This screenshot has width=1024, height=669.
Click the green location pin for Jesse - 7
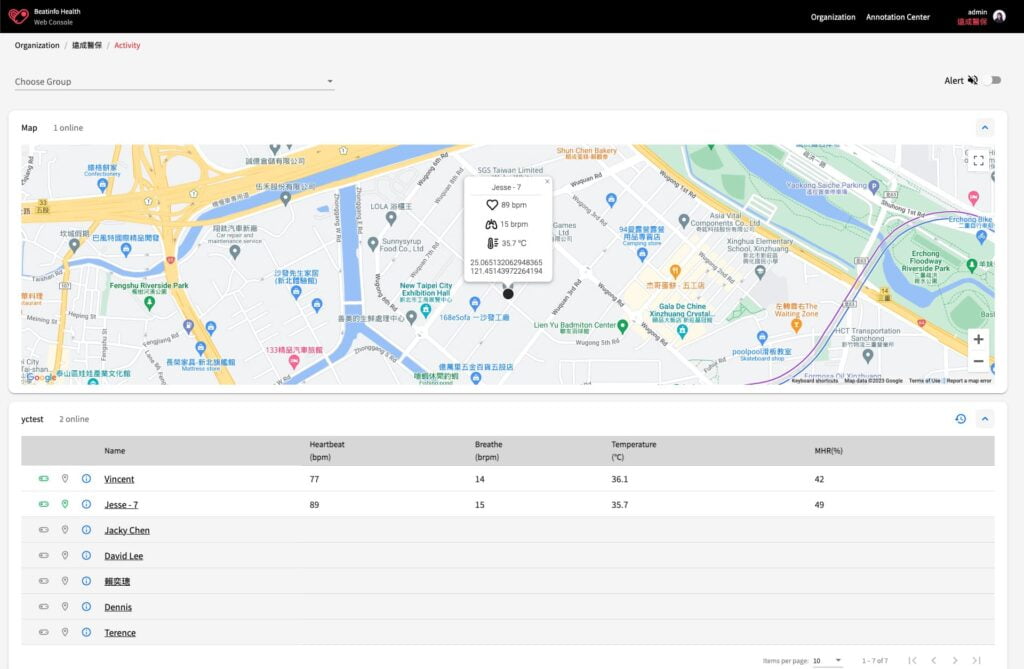(65, 504)
